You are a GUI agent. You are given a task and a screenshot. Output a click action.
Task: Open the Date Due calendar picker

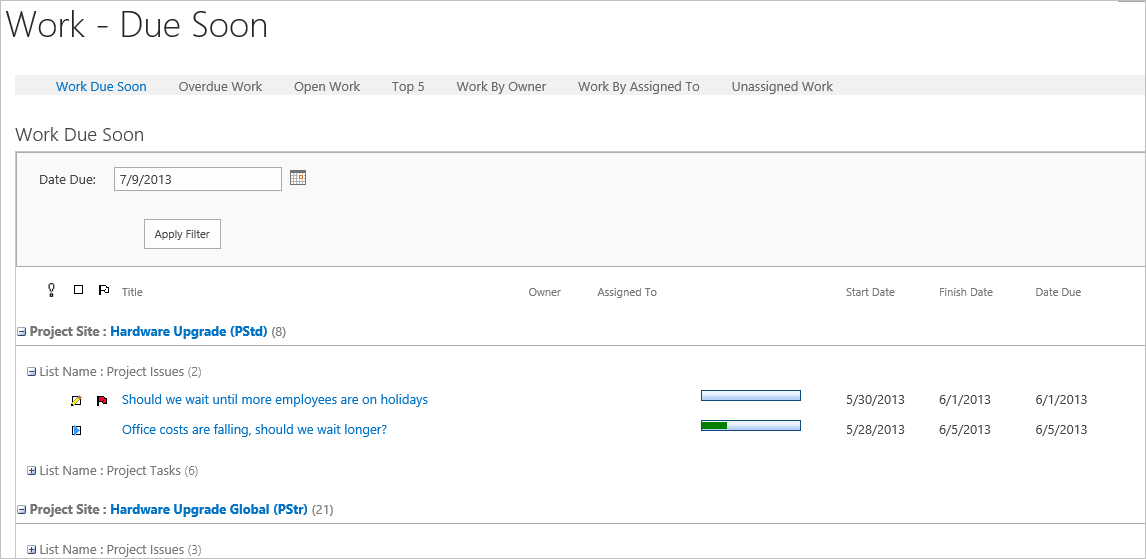[297, 178]
